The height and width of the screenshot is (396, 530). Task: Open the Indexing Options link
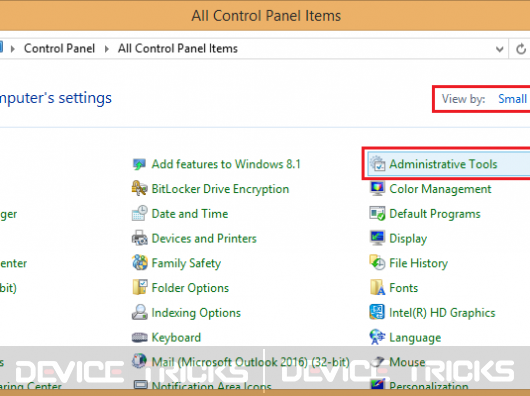196,313
